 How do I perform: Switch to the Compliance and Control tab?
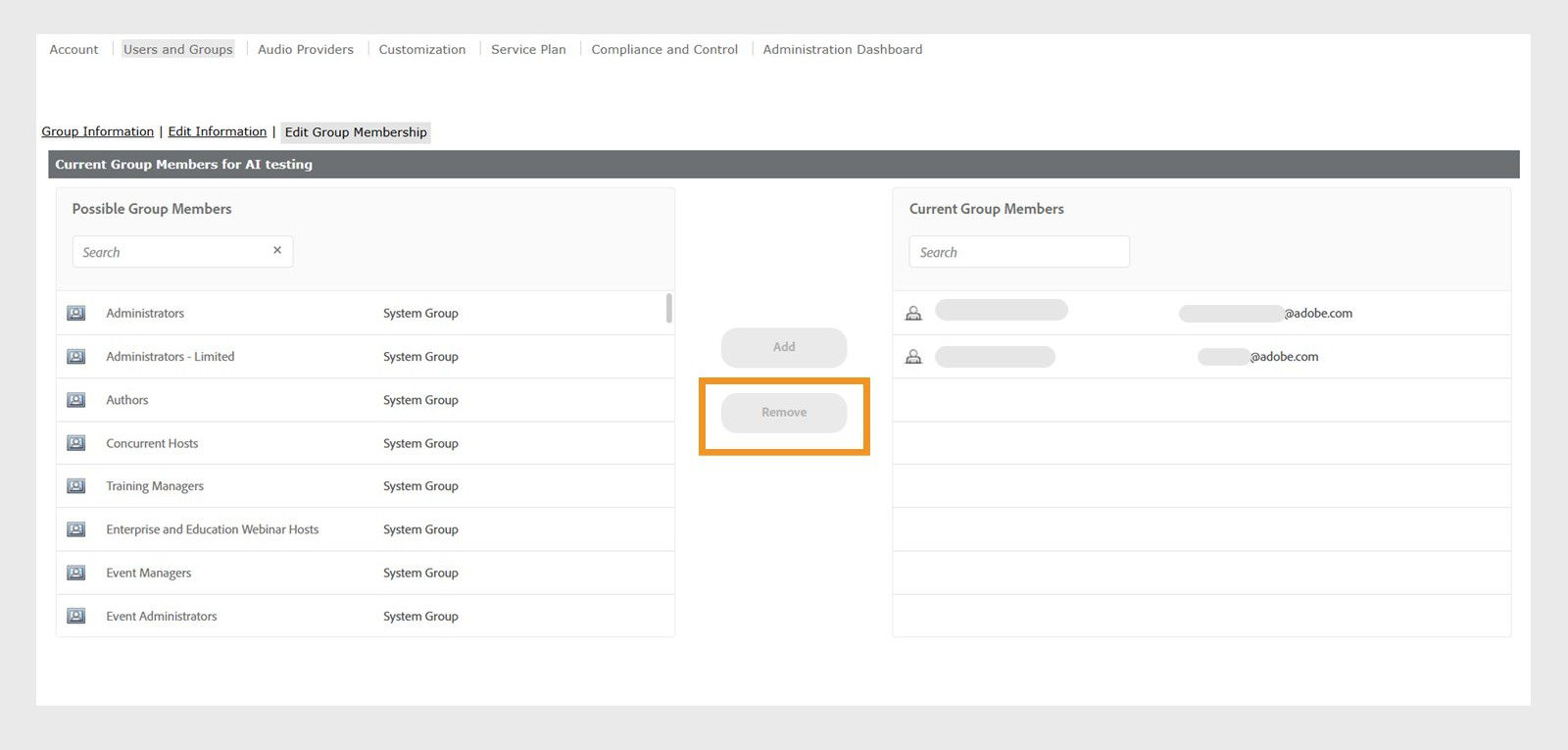tap(664, 49)
